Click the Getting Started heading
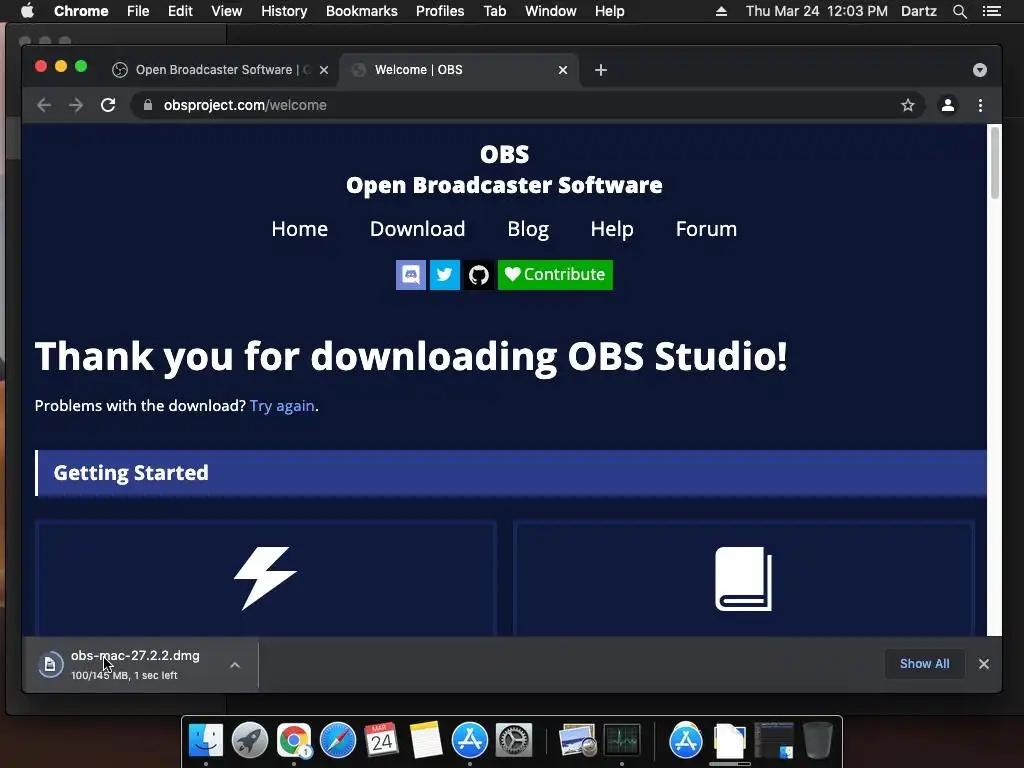 click(x=131, y=473)
